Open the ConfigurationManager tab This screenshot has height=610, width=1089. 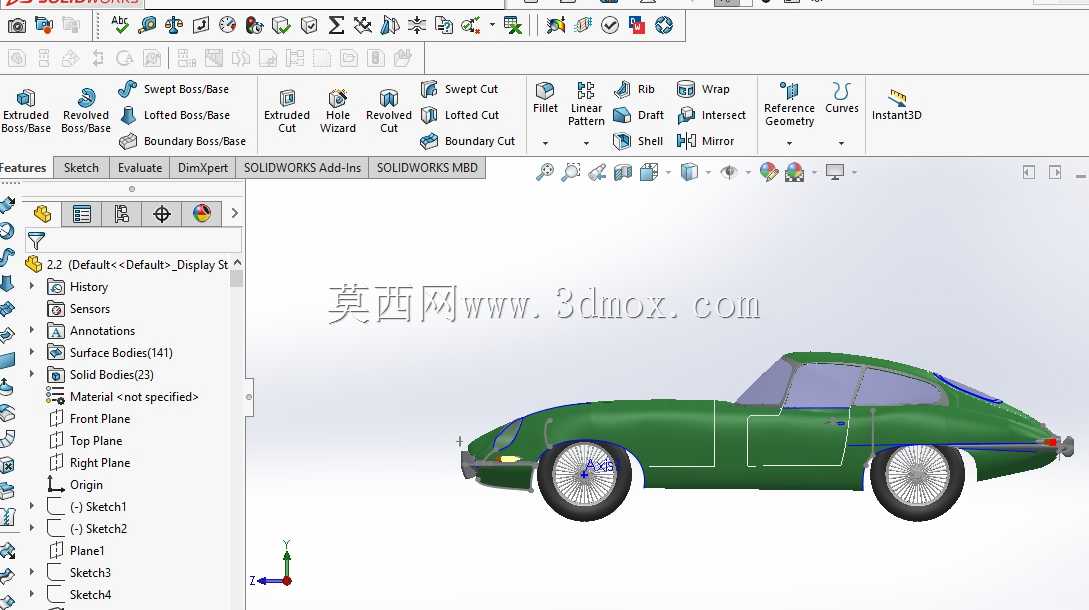click(122, 214)
